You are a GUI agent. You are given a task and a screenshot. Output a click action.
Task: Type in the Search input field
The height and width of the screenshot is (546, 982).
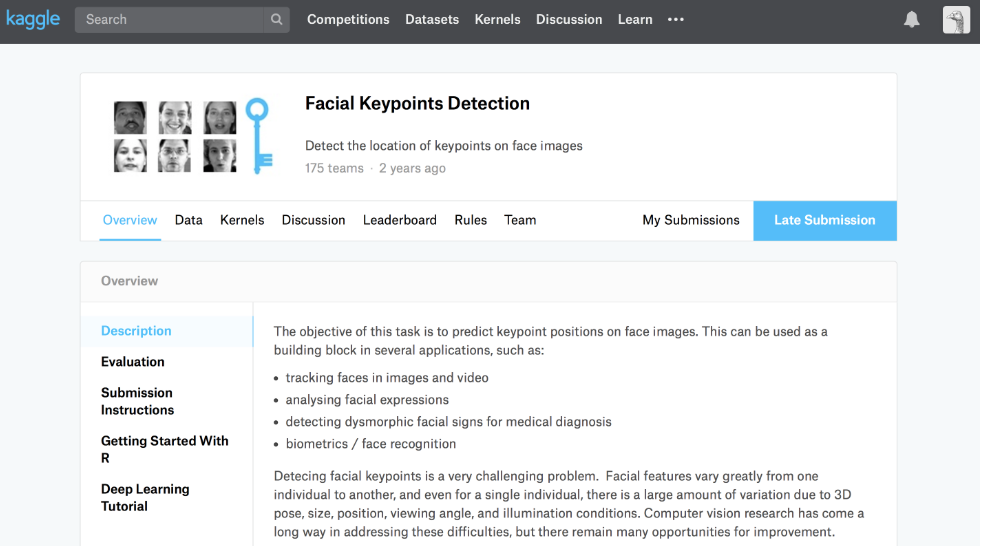click(168, 20)
